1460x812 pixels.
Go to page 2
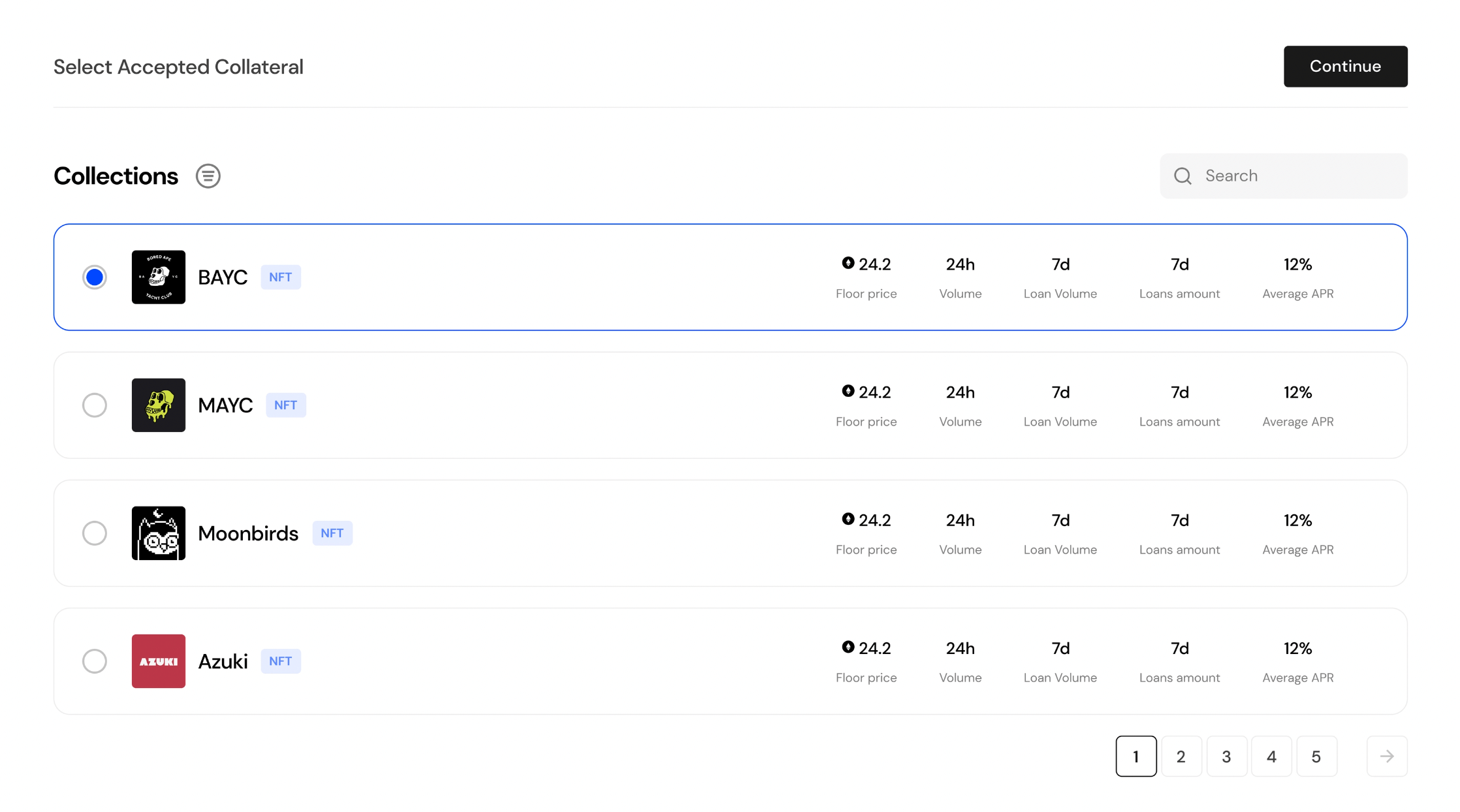click(x=1181, y=757)
